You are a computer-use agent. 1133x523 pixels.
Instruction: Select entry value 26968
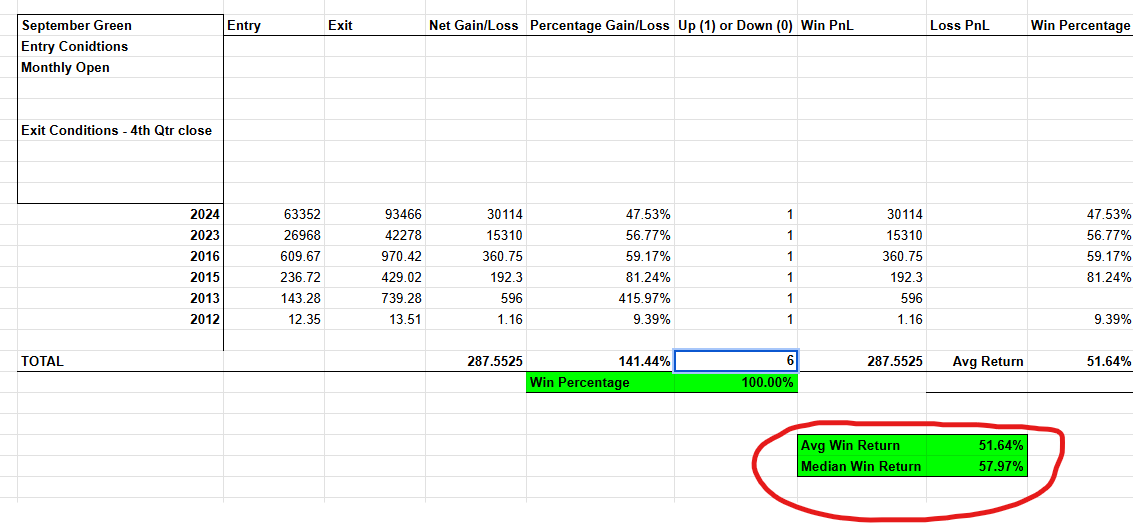pyautogui.click(x=274, y=235)
